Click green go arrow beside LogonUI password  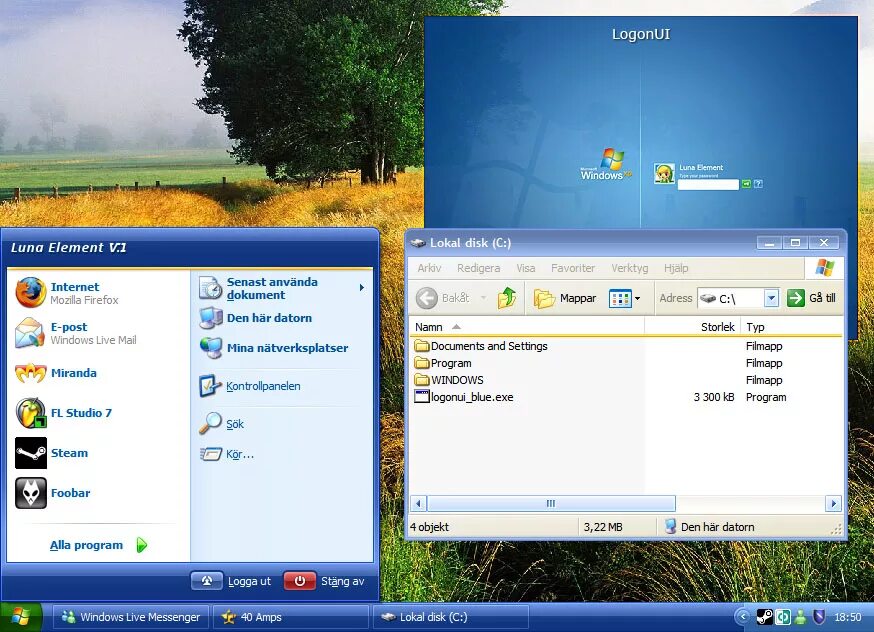746,184
